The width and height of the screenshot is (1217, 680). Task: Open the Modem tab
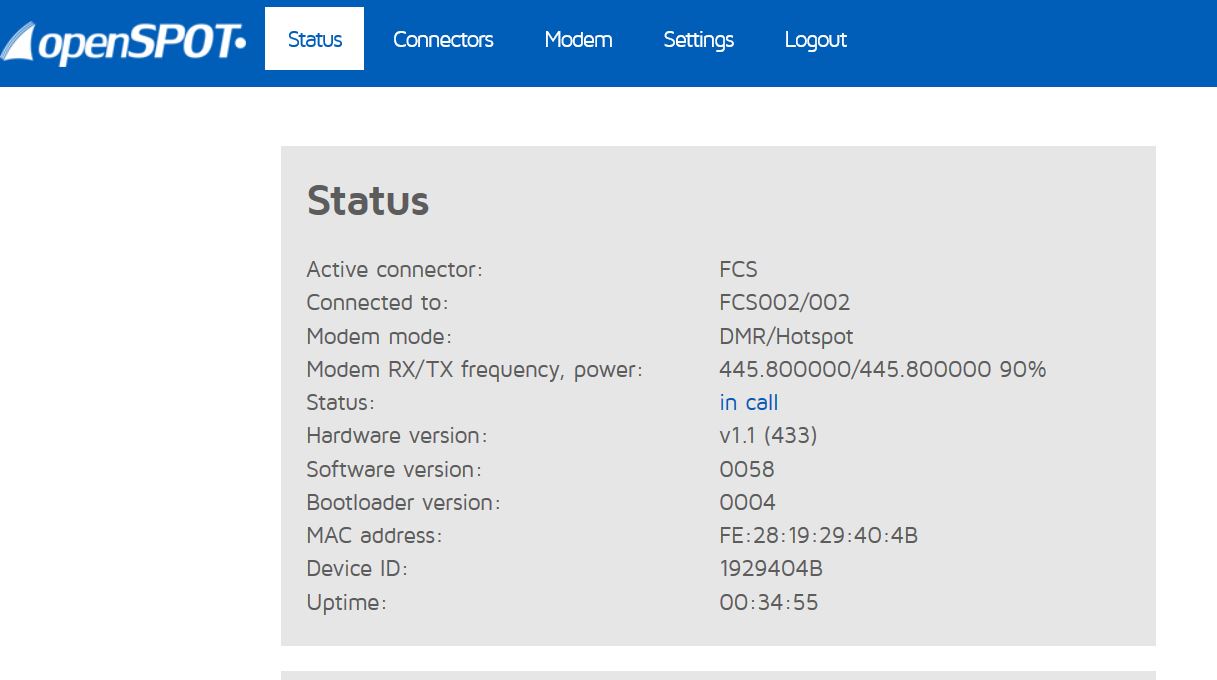578,39
